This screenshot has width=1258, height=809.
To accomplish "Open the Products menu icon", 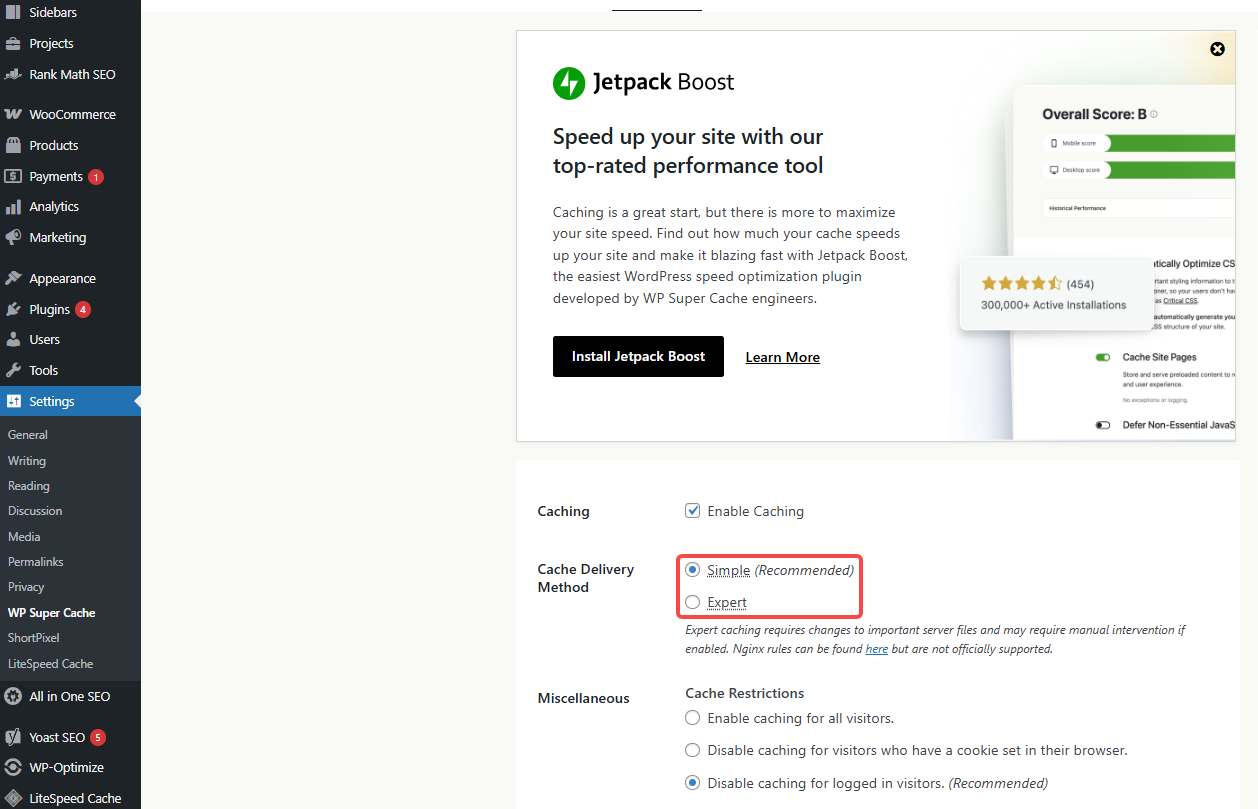I will [13, 145].
